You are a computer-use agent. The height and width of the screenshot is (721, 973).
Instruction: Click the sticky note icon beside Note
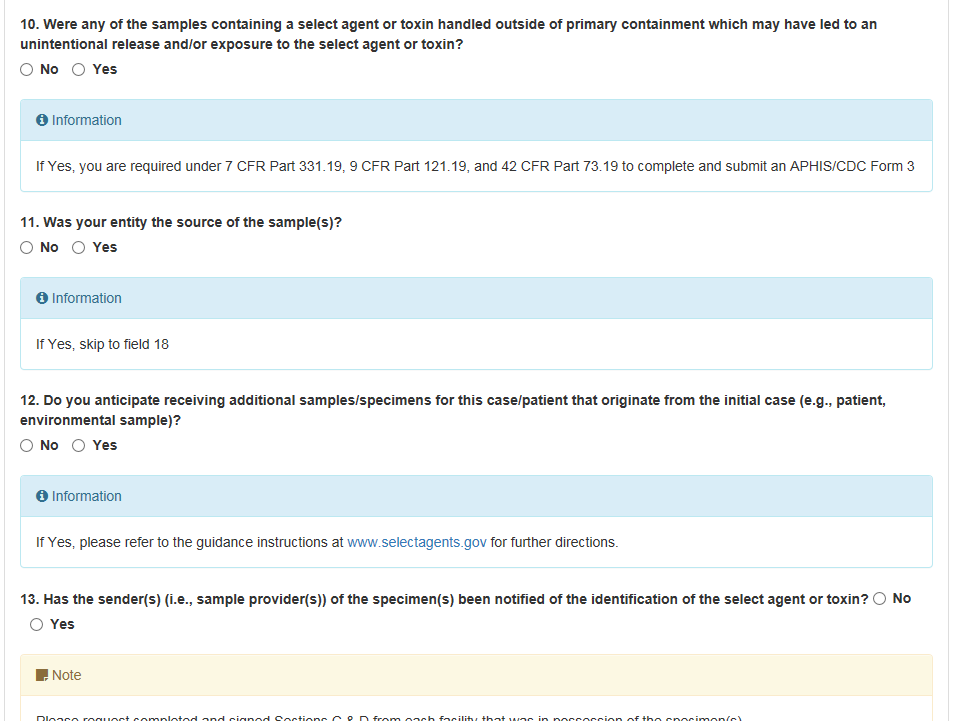click(42, 675)
